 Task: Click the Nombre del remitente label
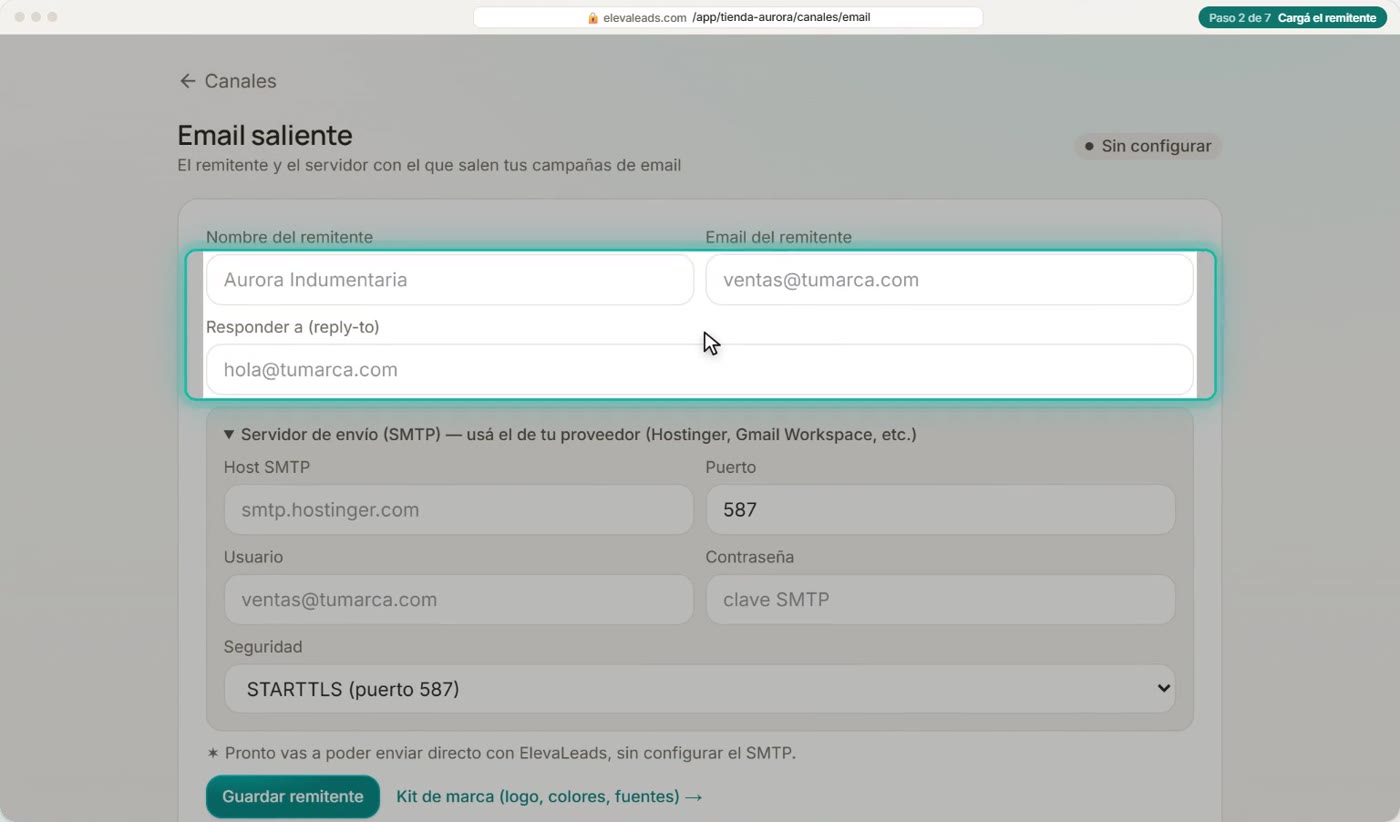[289, 237]
